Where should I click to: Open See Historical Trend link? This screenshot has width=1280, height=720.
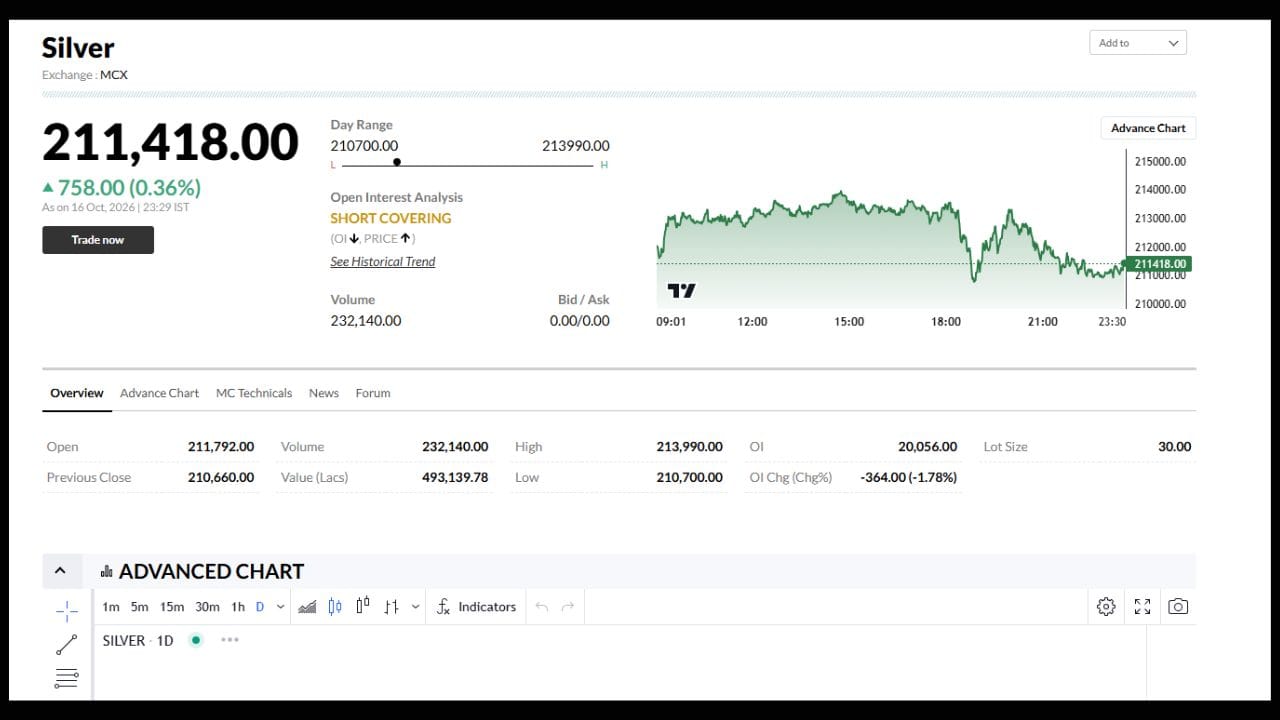[383, 262]
